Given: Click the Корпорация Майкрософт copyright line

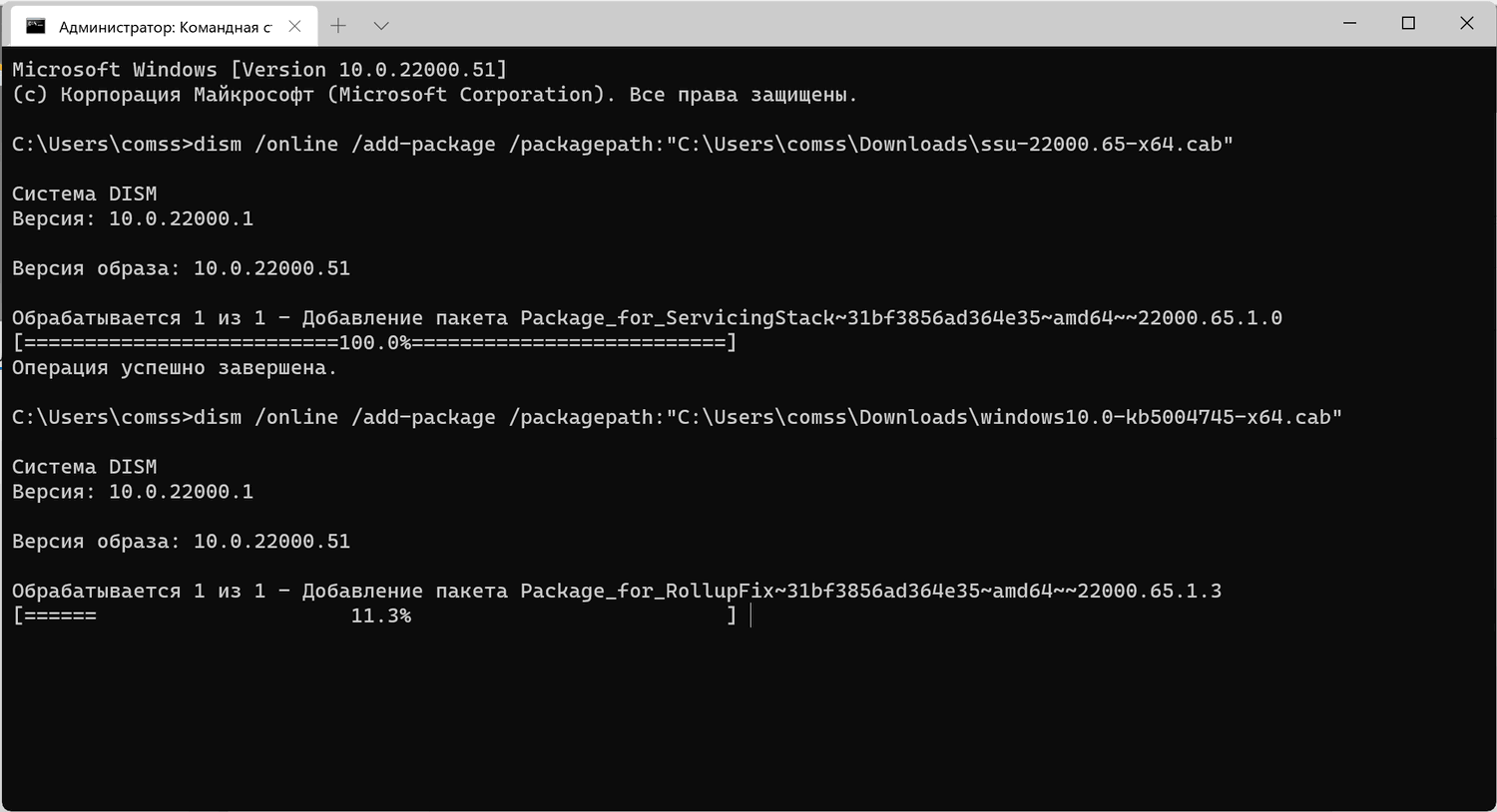Looking at the screenshot, I should (434, 95).
